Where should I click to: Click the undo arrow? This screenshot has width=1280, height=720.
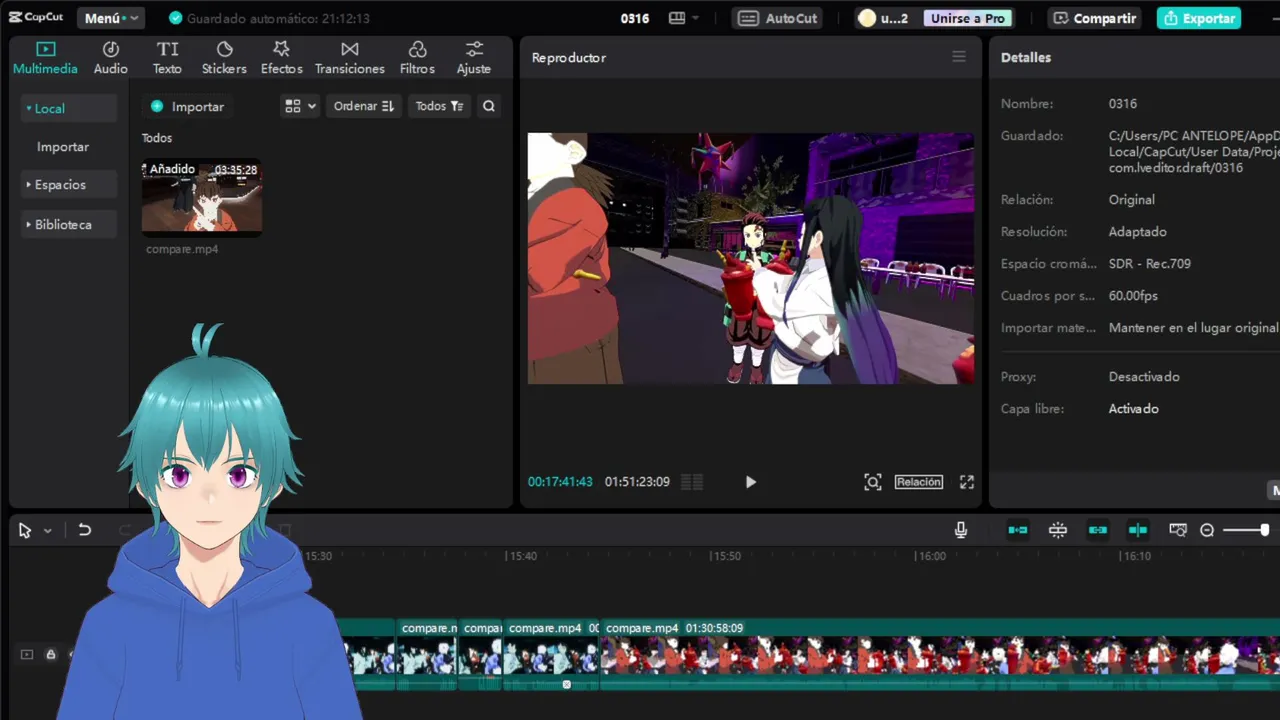[85, 530]
